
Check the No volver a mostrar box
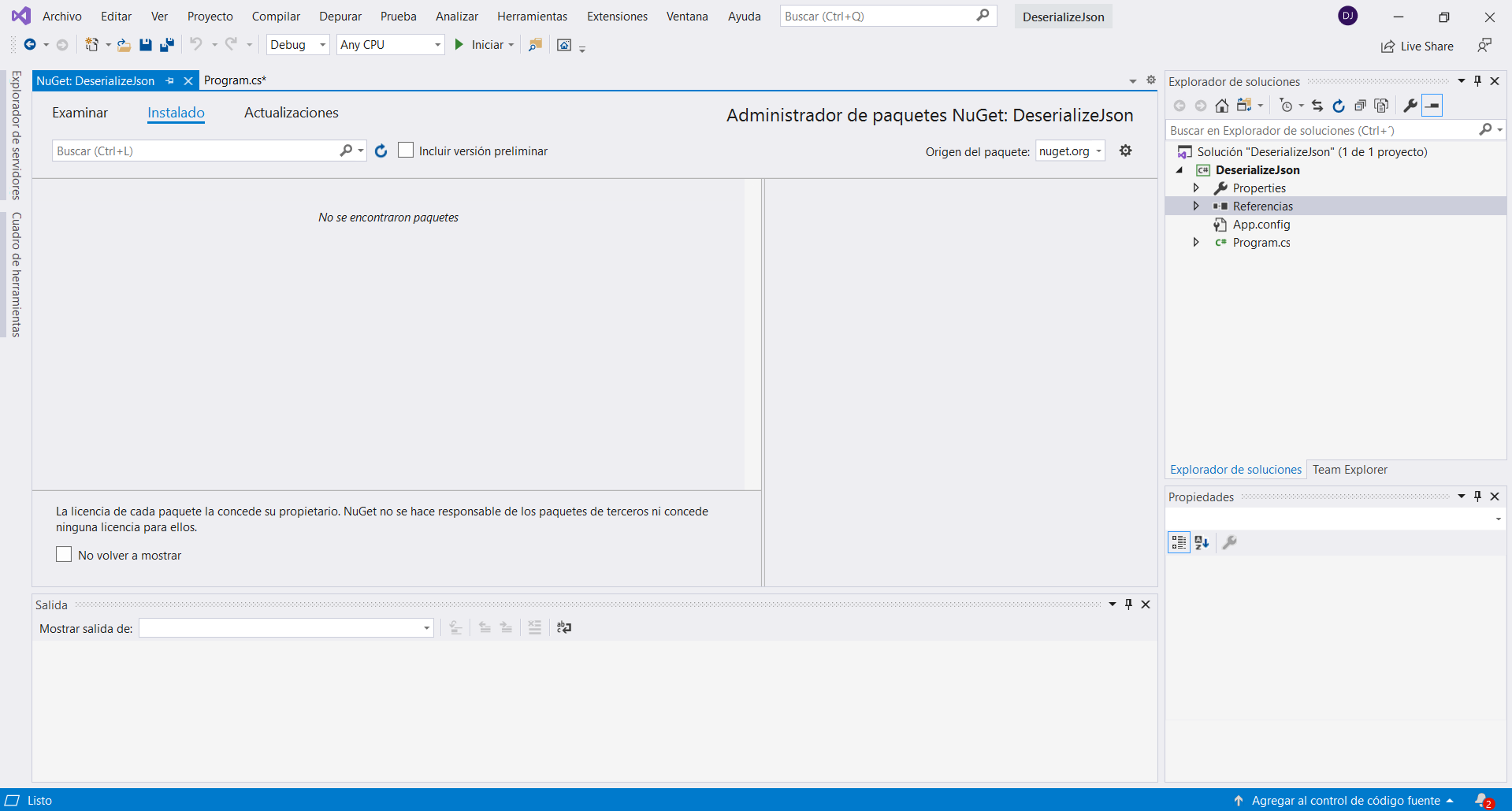[64, 555]
